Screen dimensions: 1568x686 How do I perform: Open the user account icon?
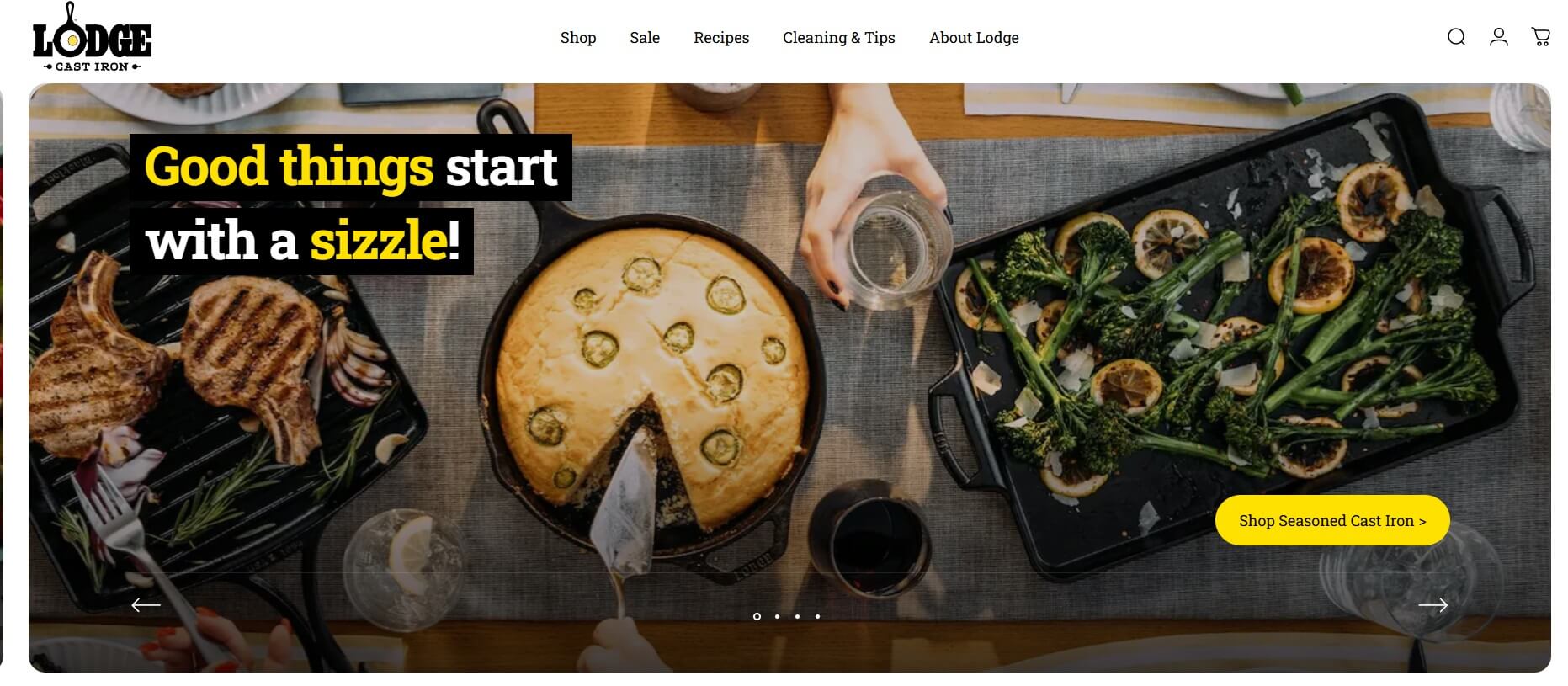[1498, 37]
